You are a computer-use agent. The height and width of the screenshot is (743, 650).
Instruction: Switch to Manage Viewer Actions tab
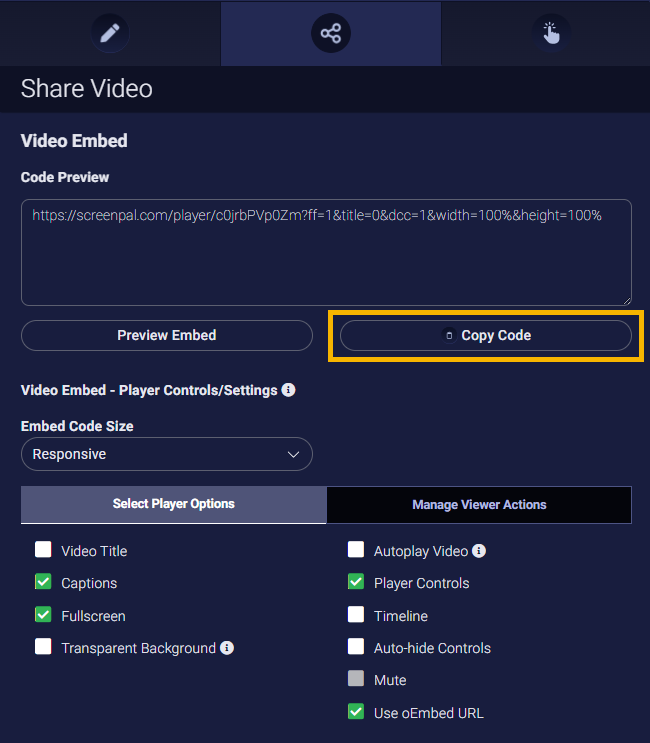click(479, 505)
